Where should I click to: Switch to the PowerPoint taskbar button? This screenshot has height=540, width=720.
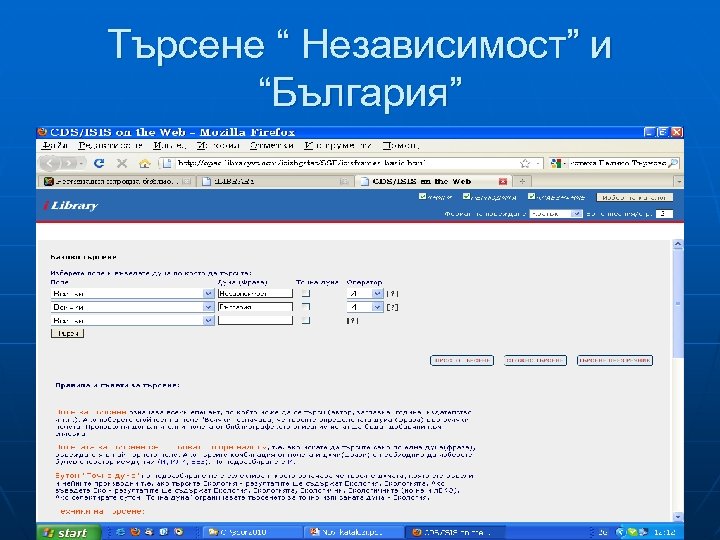tap(353, 533)
